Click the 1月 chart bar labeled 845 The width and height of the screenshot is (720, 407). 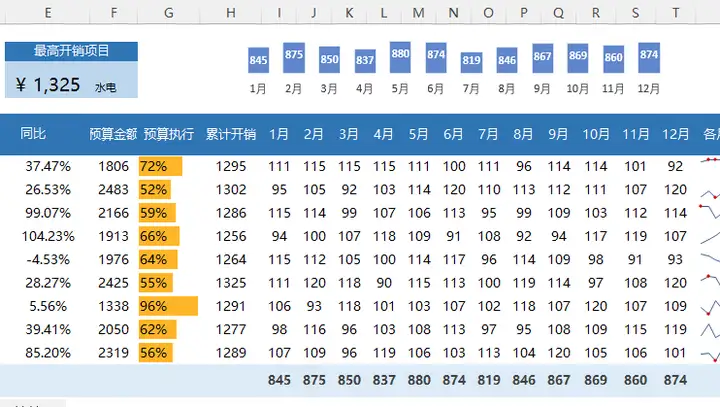pyautogui.click(x=258, y=61)
